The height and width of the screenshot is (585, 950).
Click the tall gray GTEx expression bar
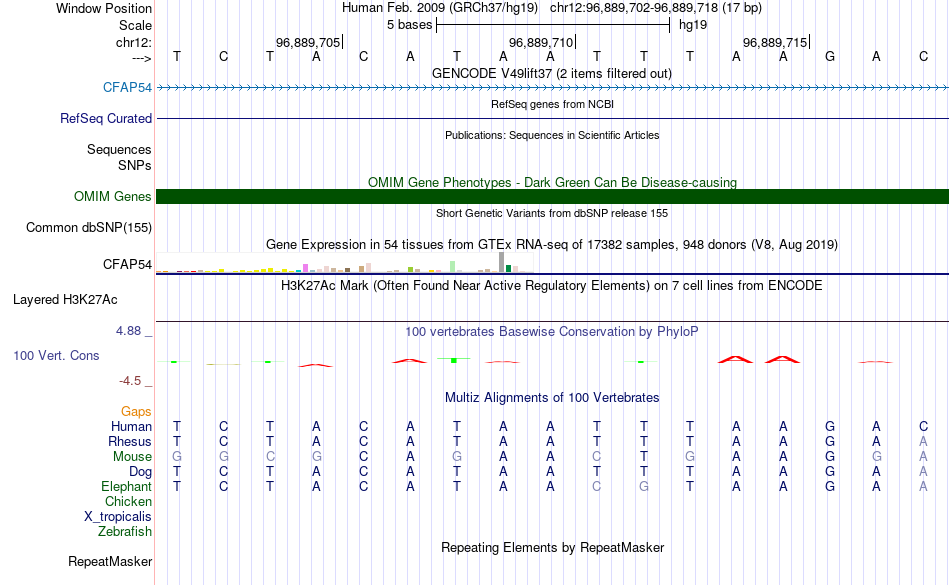(x=501, y=262)
